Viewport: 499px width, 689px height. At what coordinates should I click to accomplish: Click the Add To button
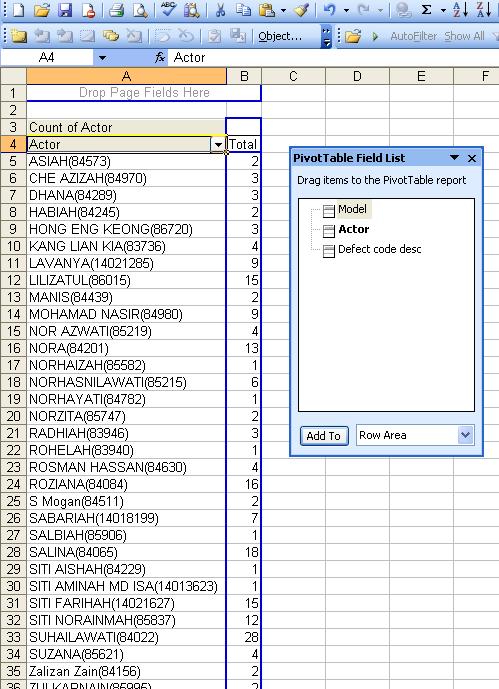324,436
